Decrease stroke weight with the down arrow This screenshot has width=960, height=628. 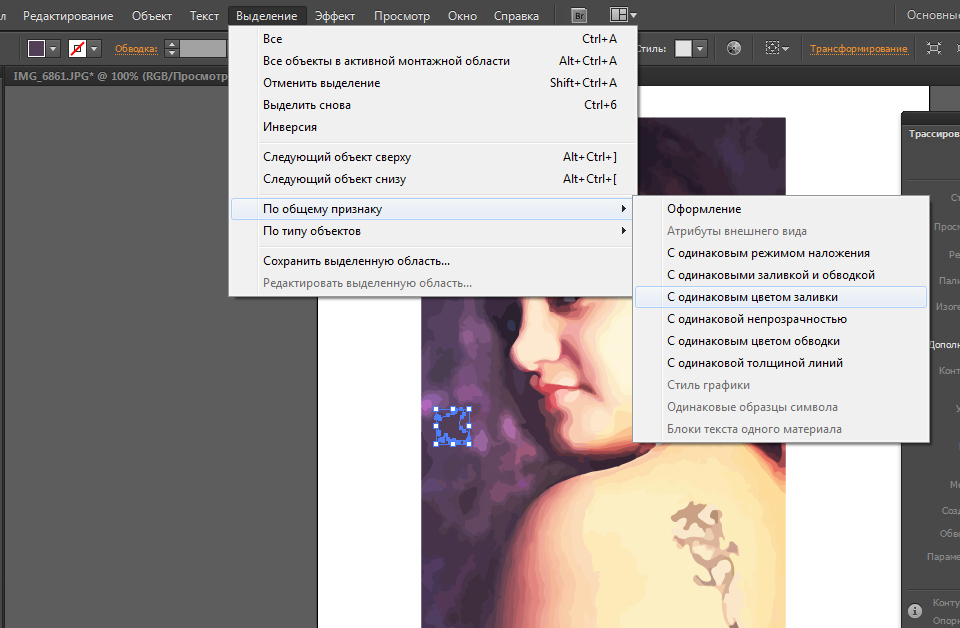click(172, 53)
